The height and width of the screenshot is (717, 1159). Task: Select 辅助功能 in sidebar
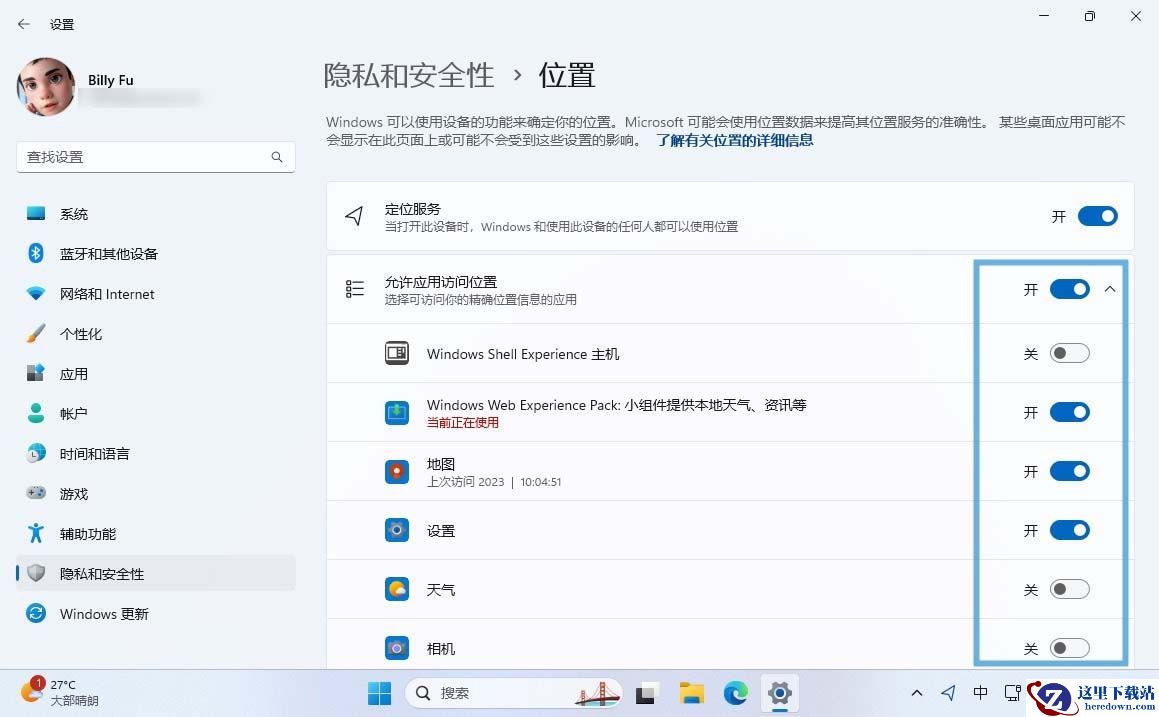click(x=155, y=533)
